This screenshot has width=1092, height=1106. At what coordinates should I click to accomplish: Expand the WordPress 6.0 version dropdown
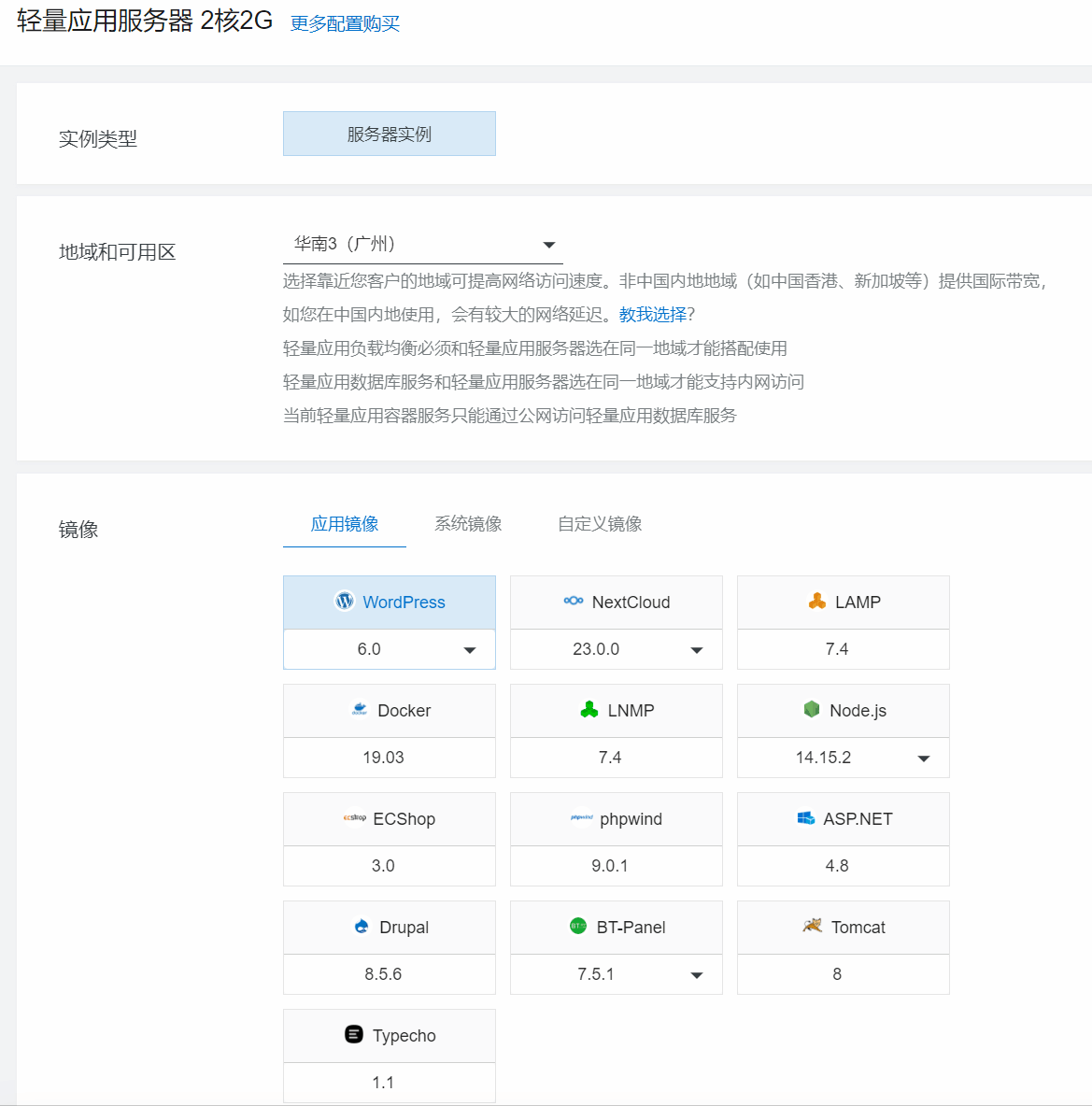click(470, 650)
